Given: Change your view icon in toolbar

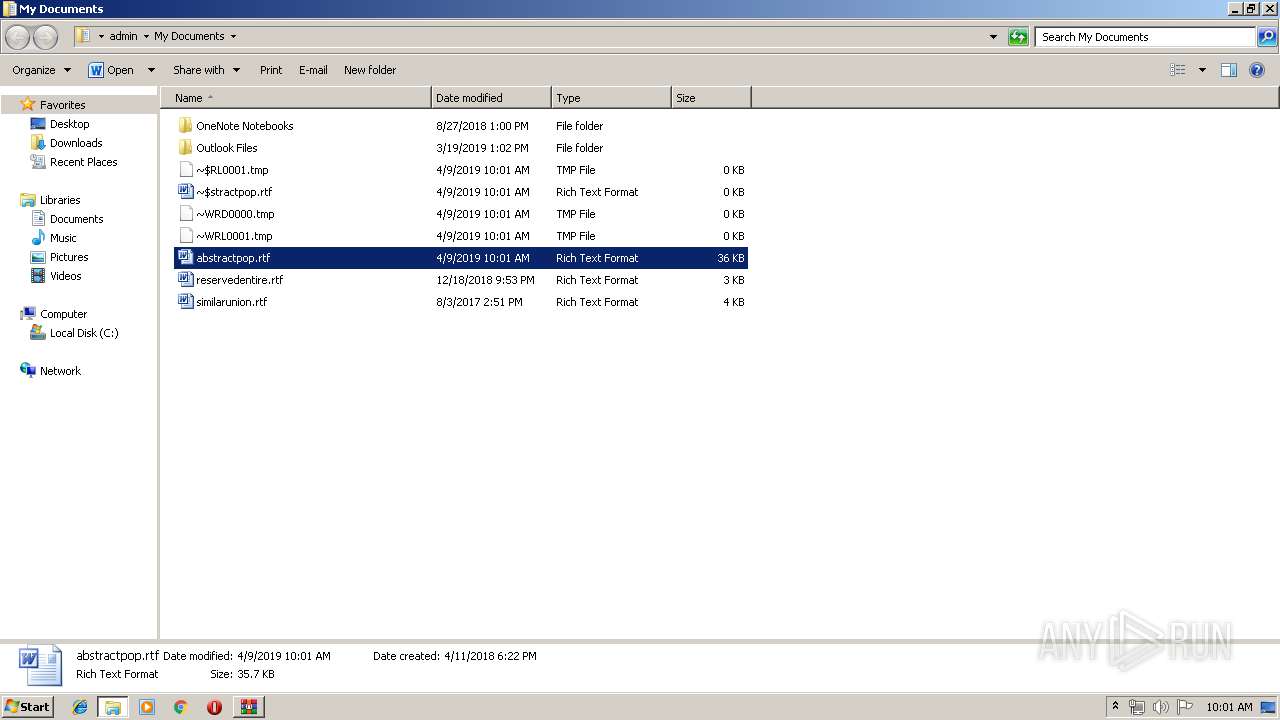Looking at the screenshot, I should click(x=1178, y=70).
